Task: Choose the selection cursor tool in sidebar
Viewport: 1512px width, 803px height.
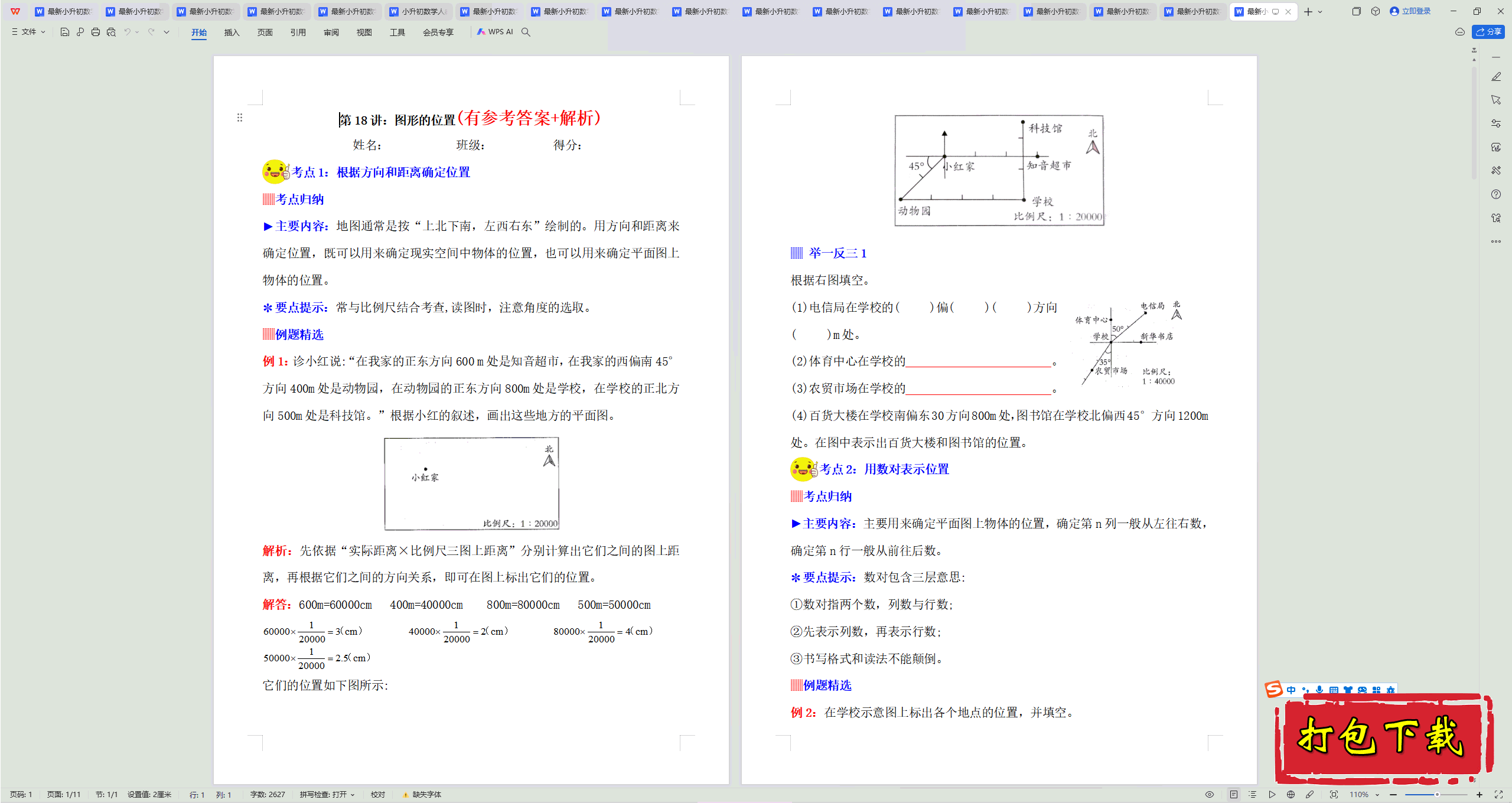Action: coord(1496,100)
